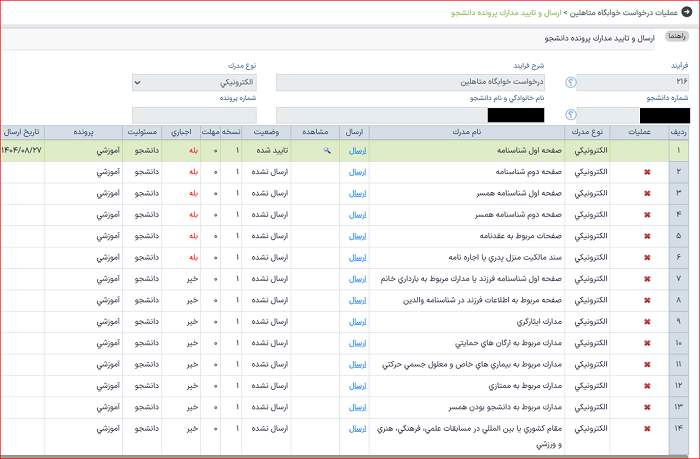Screen dimensions: 700x459
Task: Click ارسال link for مدارك ایثارگري
Action: click(357, 321)
